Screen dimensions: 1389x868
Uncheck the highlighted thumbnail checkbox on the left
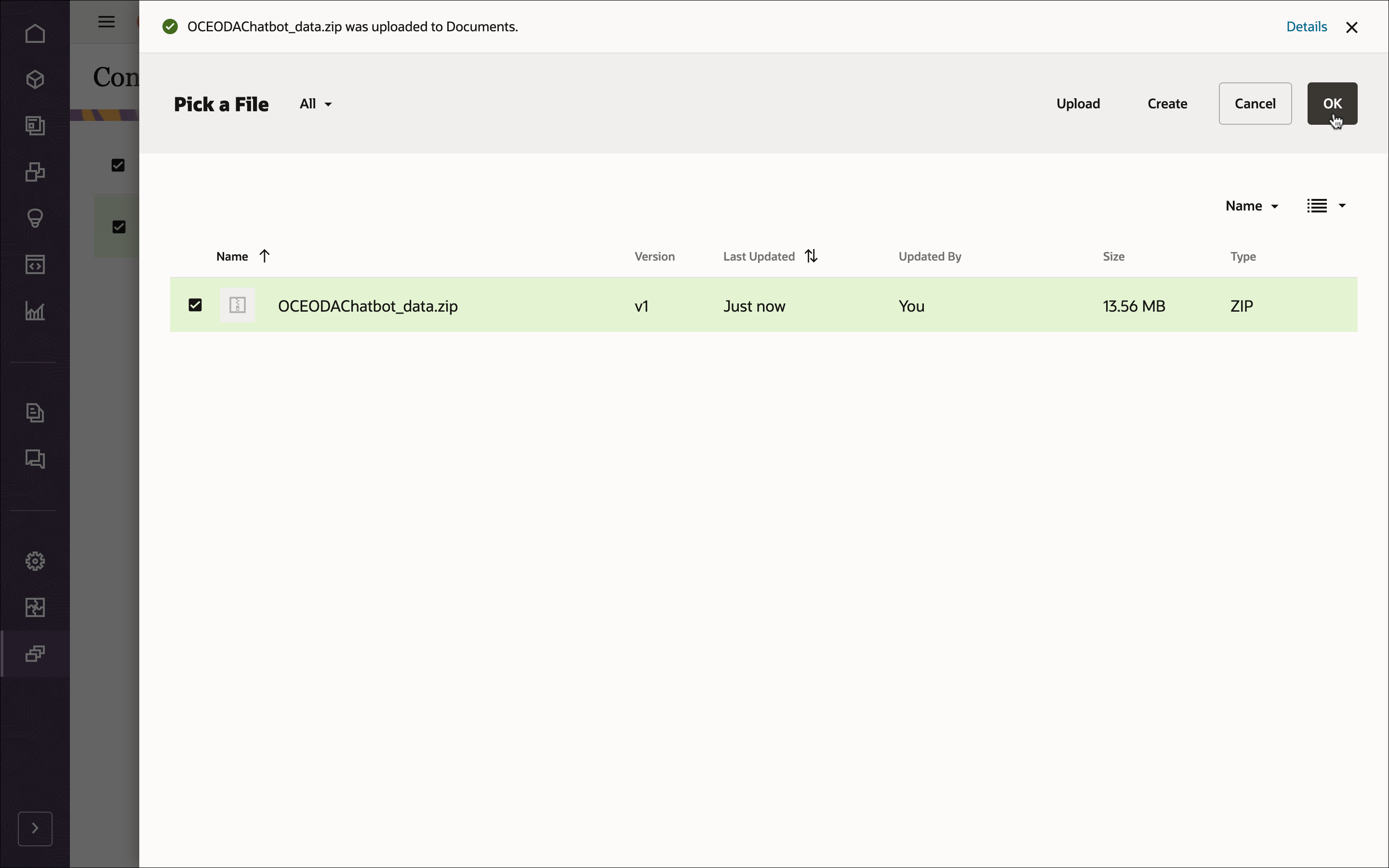pyautogui.click(x=119, y=227)
